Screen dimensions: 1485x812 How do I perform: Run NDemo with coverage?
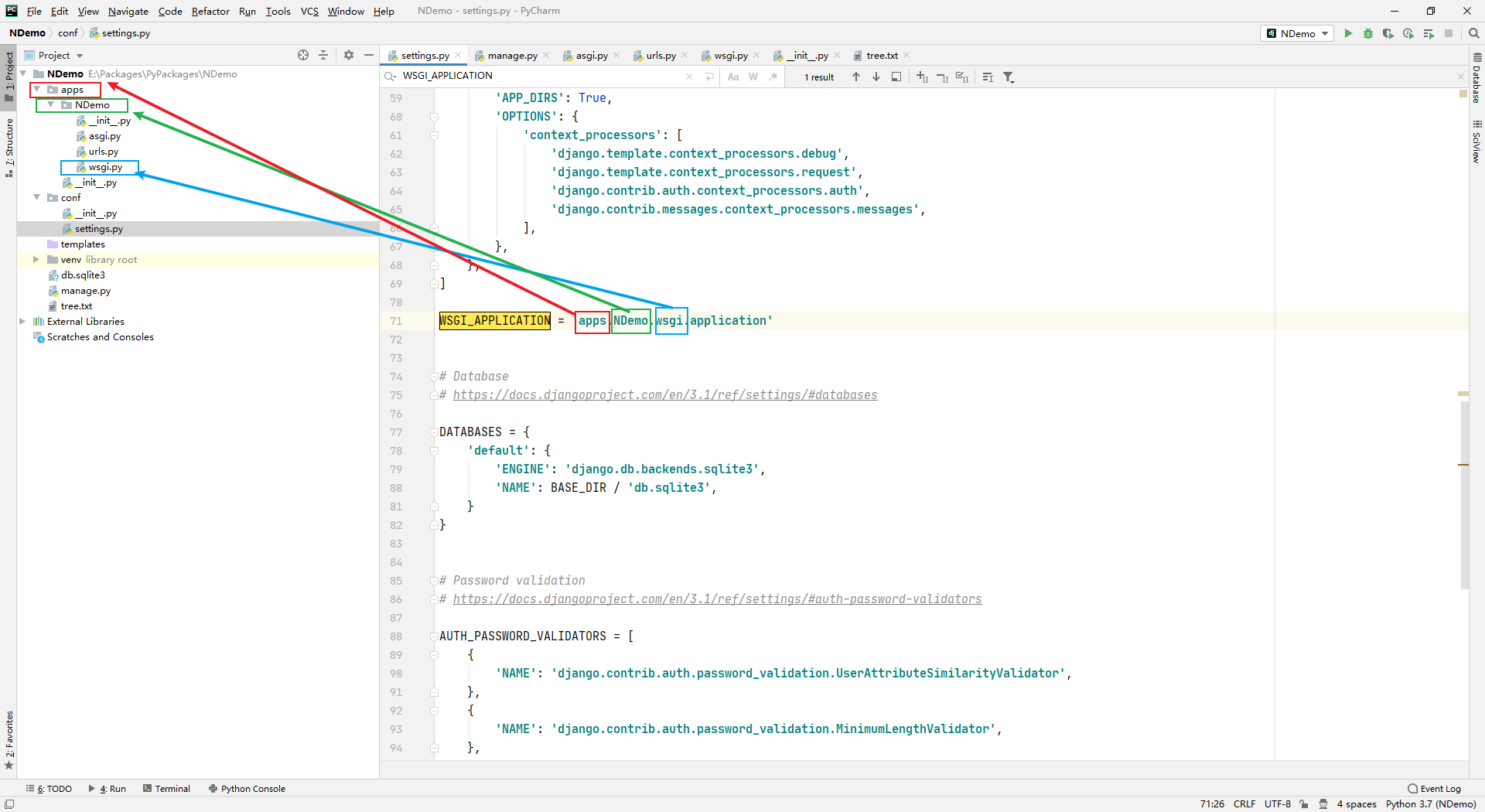pyautogui.click(x=1388, y=33)
